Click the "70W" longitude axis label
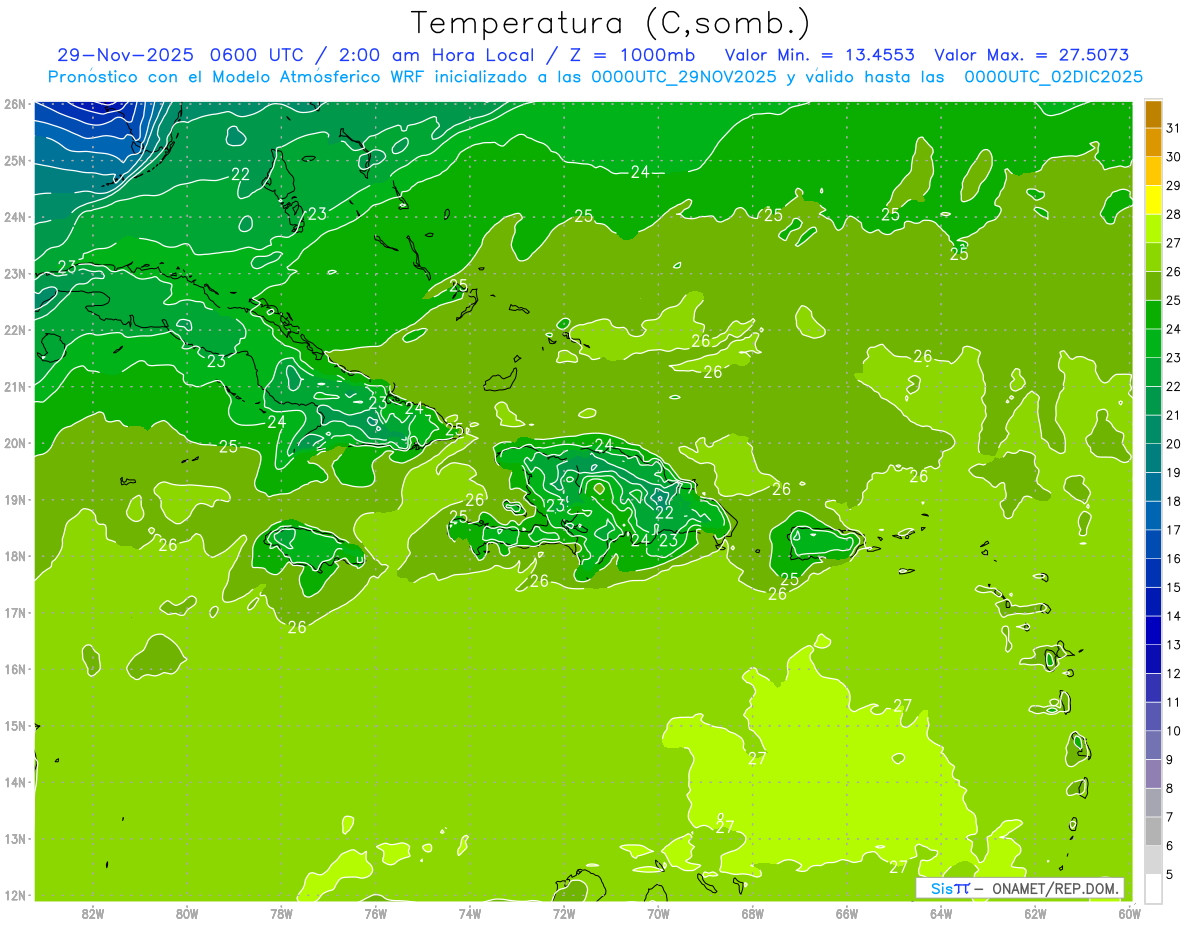 [658, 913]
